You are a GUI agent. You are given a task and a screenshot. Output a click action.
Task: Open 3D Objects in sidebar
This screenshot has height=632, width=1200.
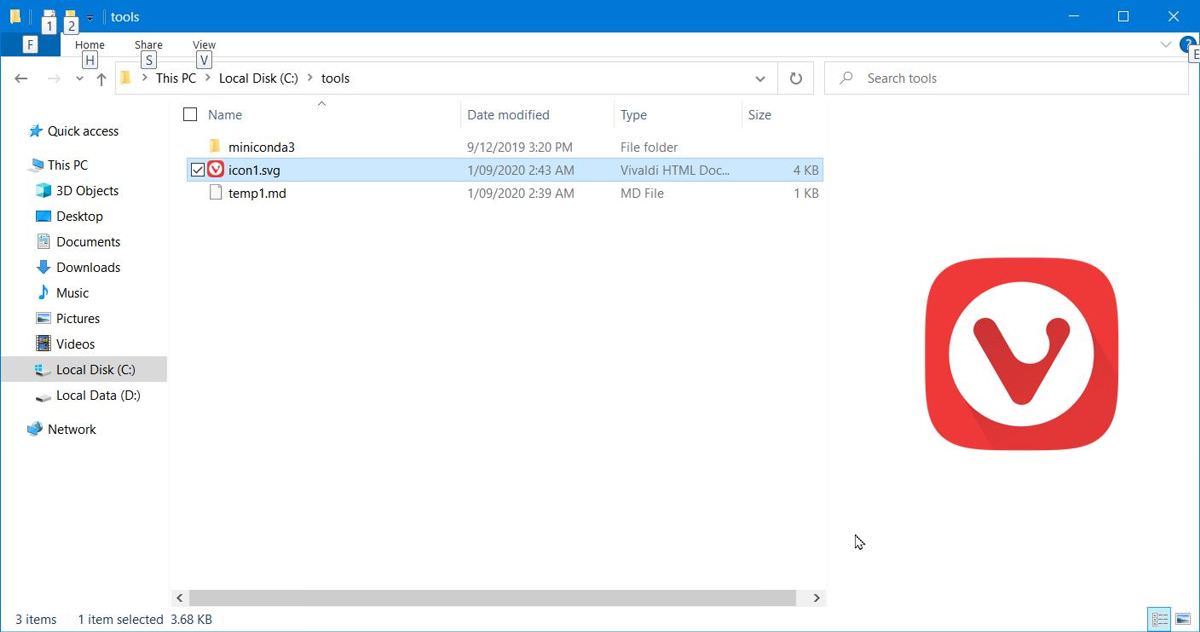87,190
